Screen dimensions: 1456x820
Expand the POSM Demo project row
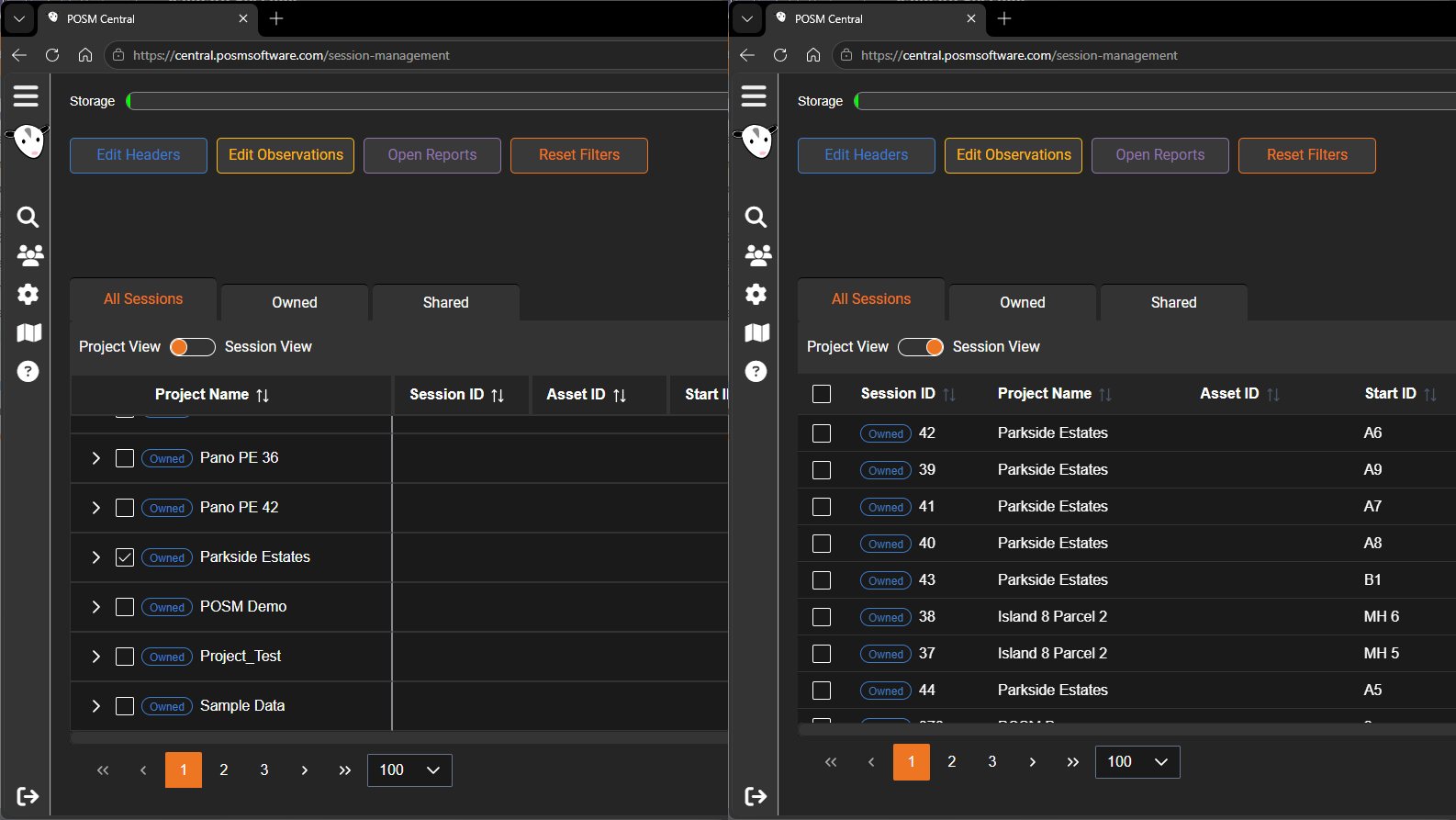tap(95, 607)
